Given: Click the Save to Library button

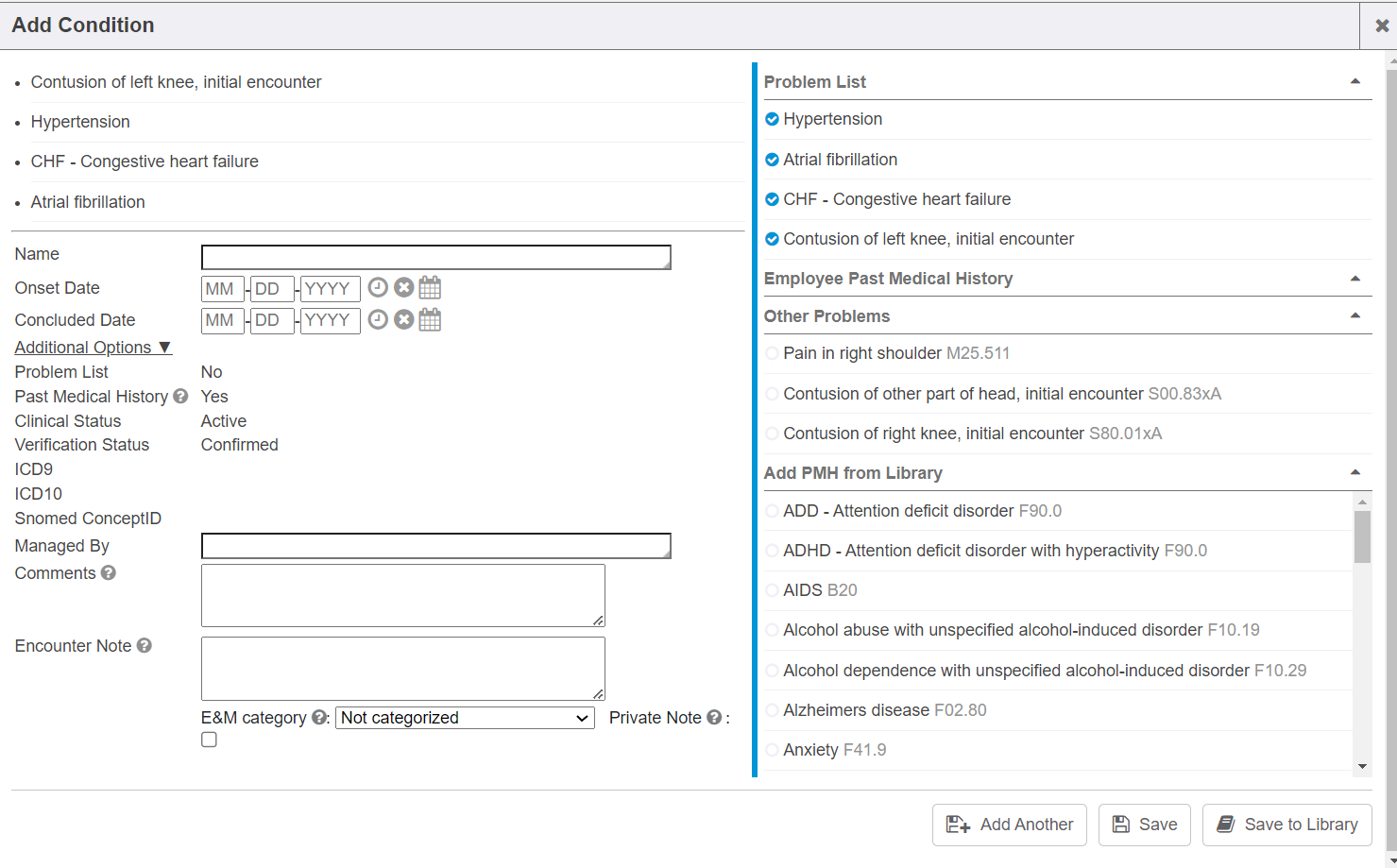Looking at the screenshot, I should tap(1286, 825).
